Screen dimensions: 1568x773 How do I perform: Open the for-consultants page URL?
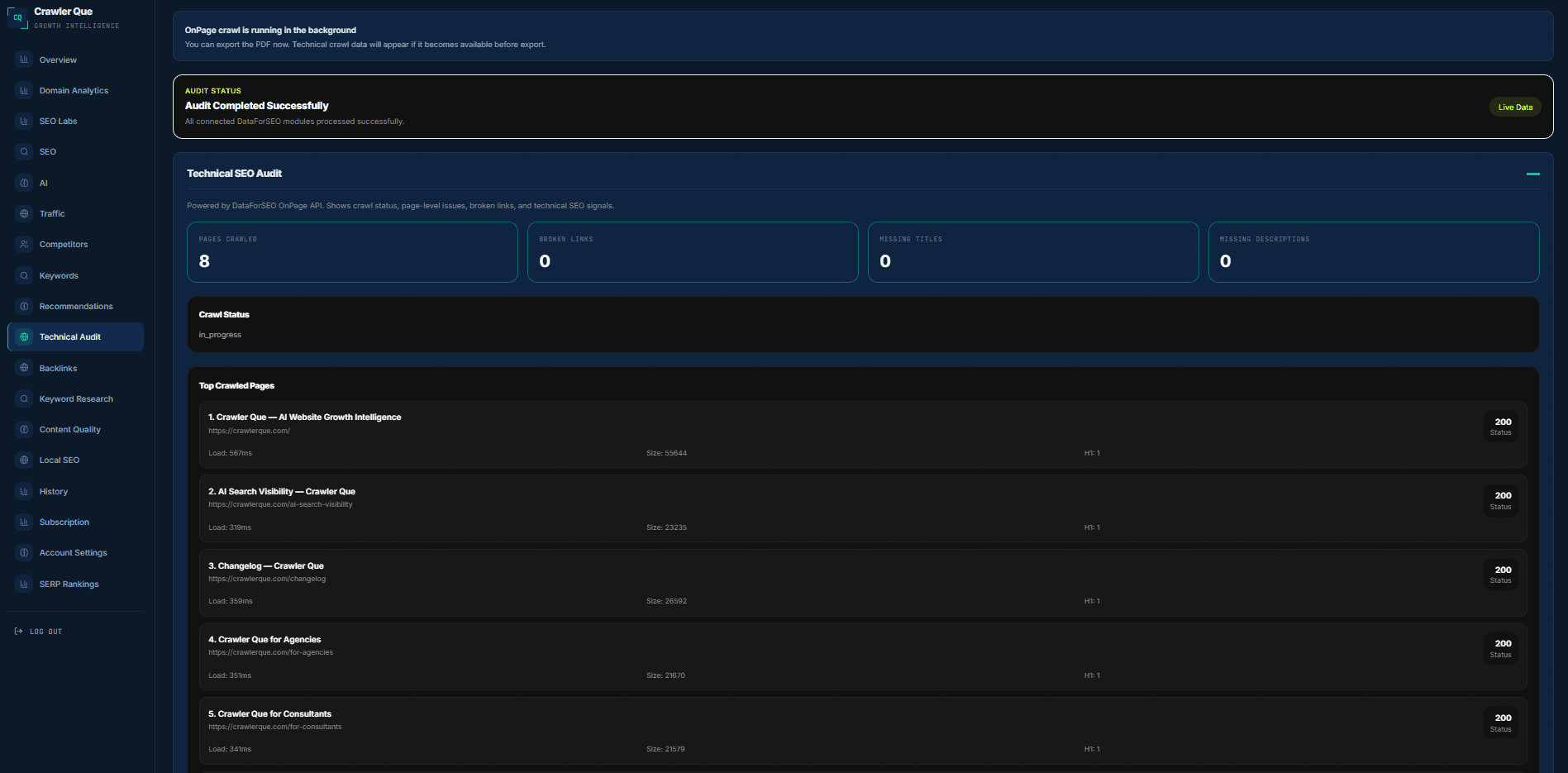[x=274, y=727]
